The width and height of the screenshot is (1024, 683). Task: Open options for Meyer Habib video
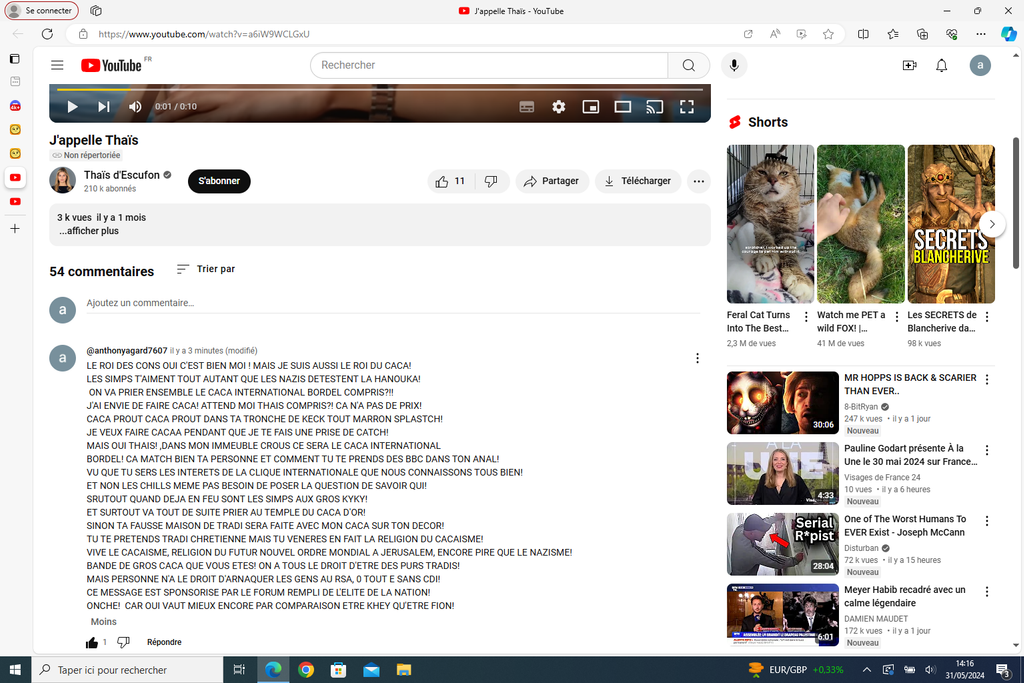[987, 592]
